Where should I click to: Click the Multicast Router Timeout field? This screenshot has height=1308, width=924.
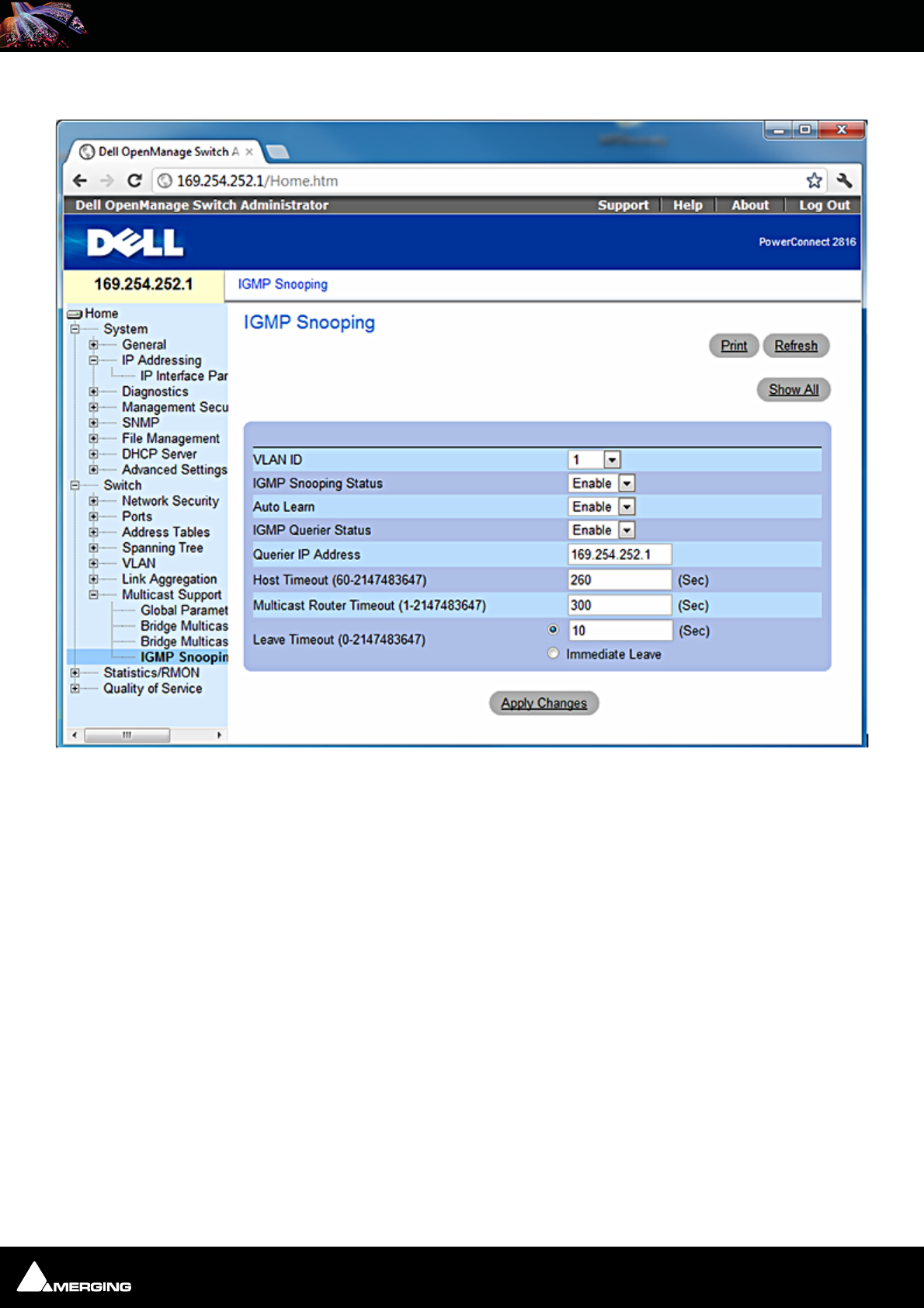[x=620, y=605]
